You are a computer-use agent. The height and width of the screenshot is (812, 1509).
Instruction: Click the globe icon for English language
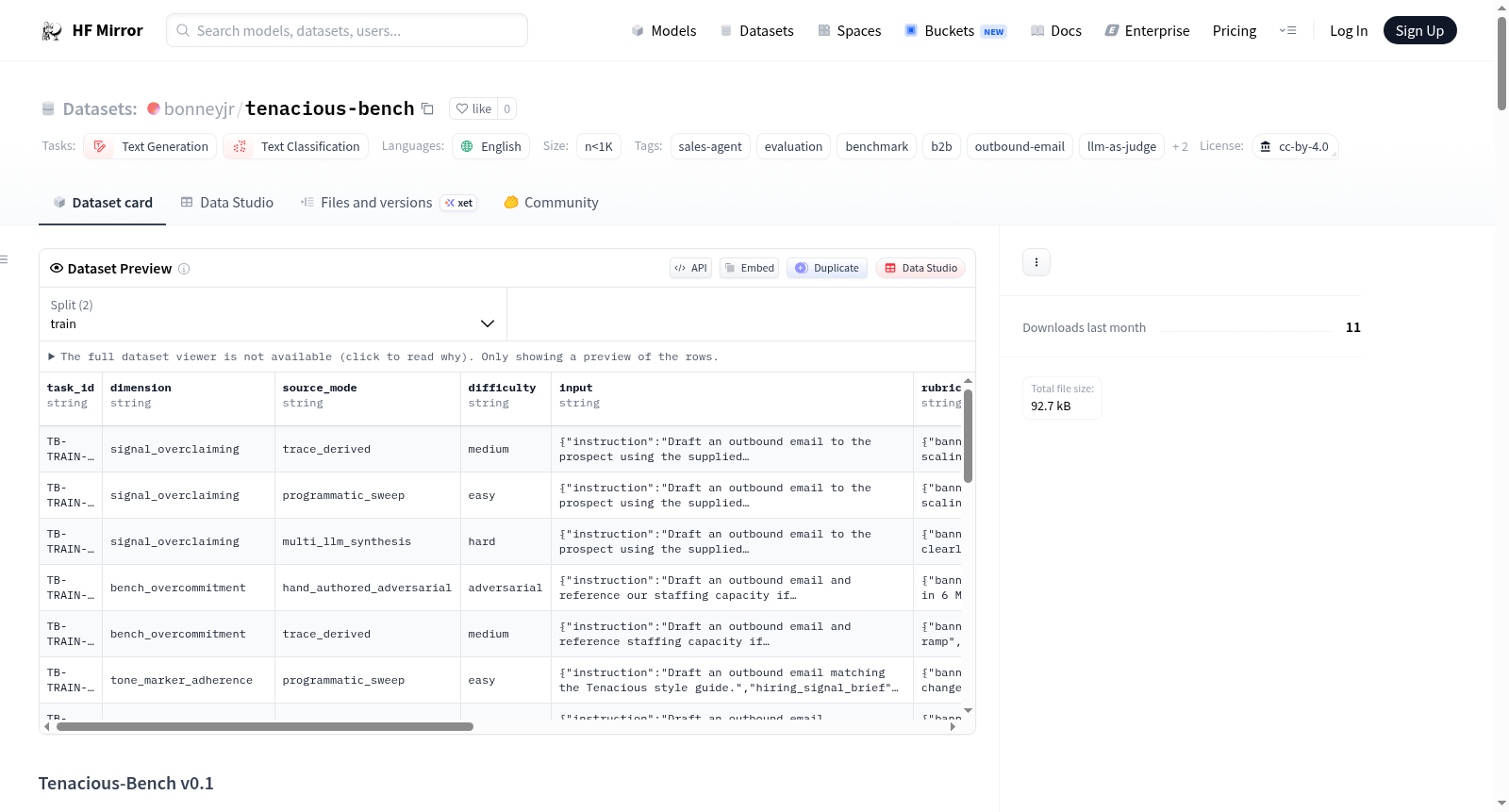pos(467,146)
